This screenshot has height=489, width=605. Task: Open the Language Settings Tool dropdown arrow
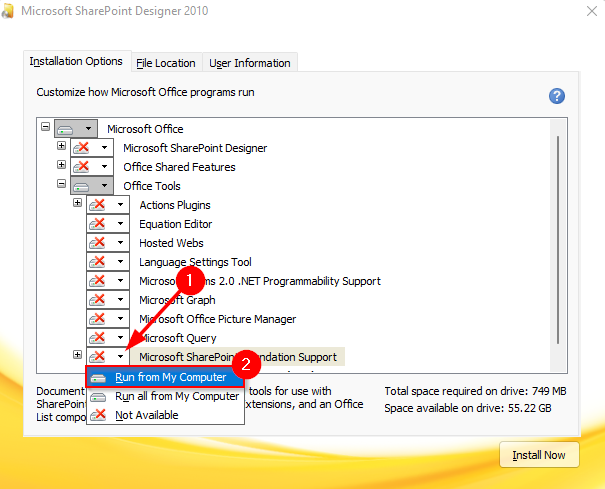click(x=121, y=262)
